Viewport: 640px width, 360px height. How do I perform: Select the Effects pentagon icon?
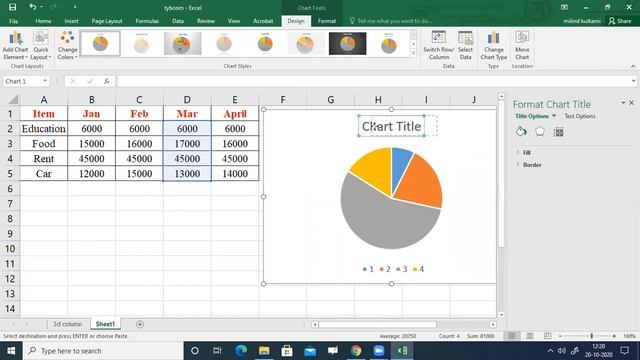click(x=540, y=131)
